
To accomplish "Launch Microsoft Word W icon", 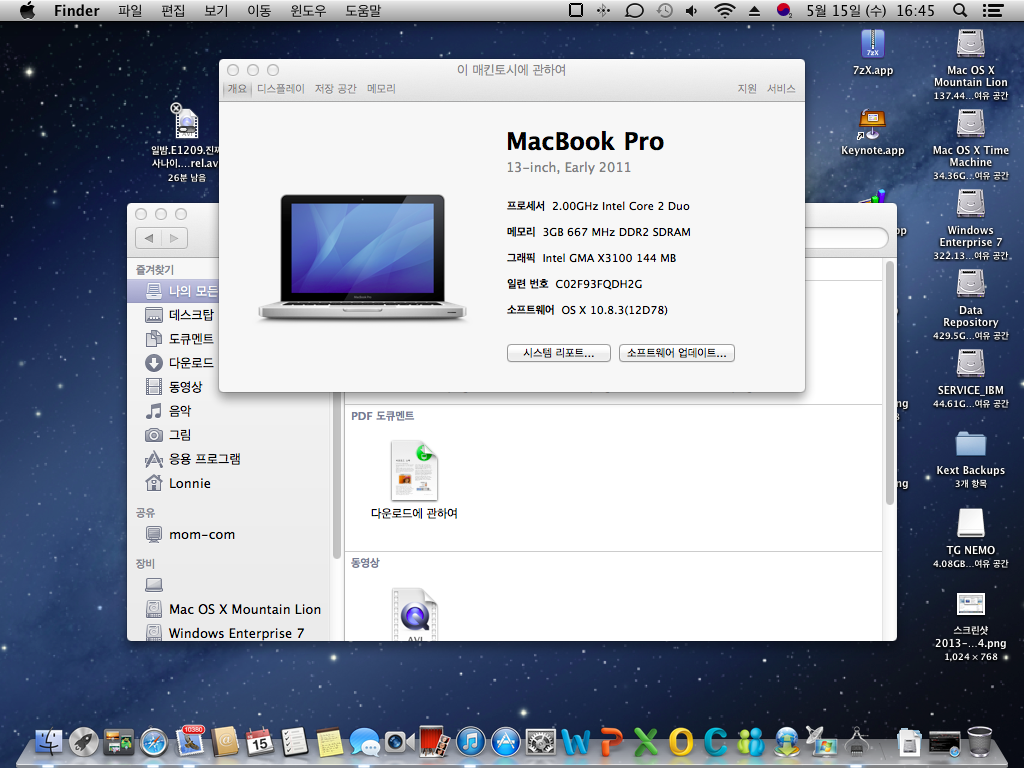I will 575,742.
